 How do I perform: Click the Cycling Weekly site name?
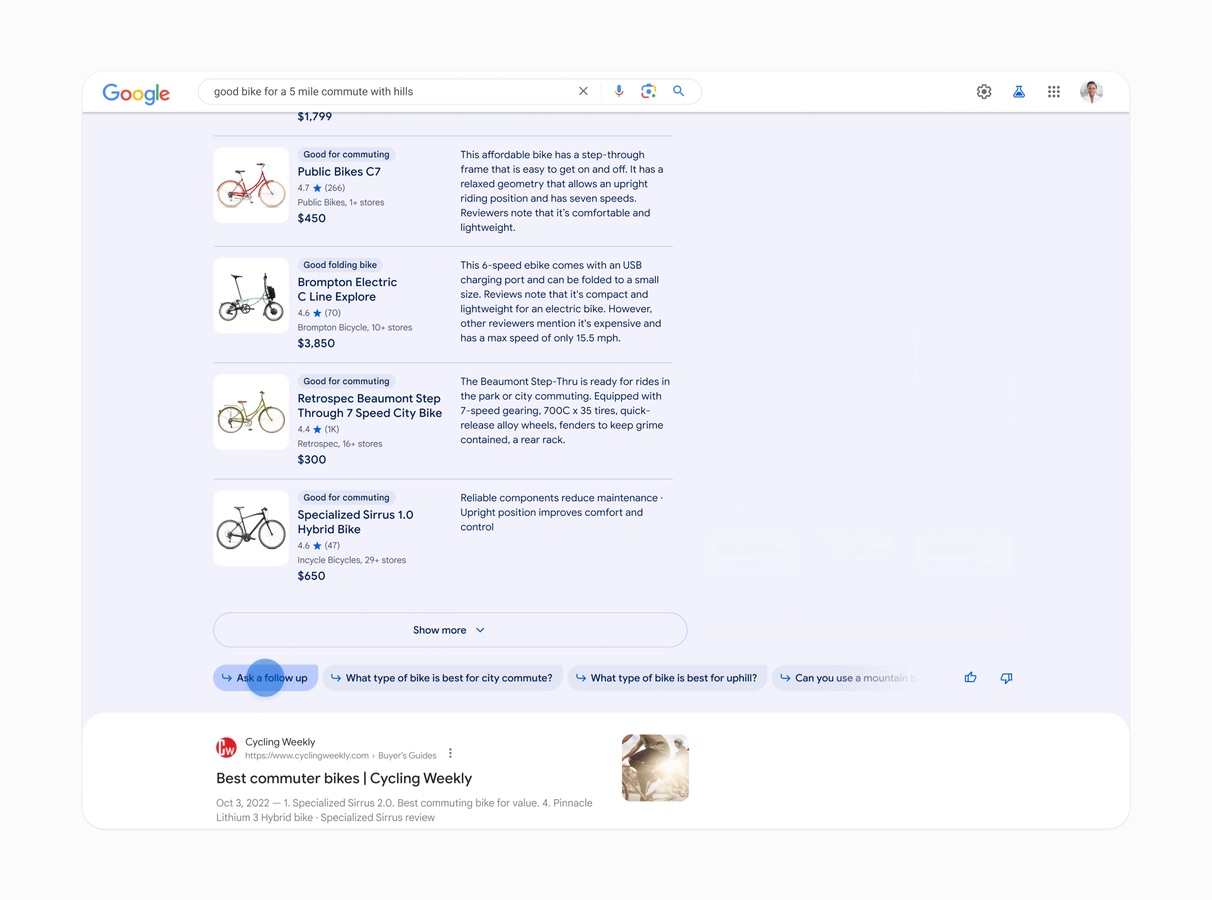pyautogui.click(x=280, y=742)
